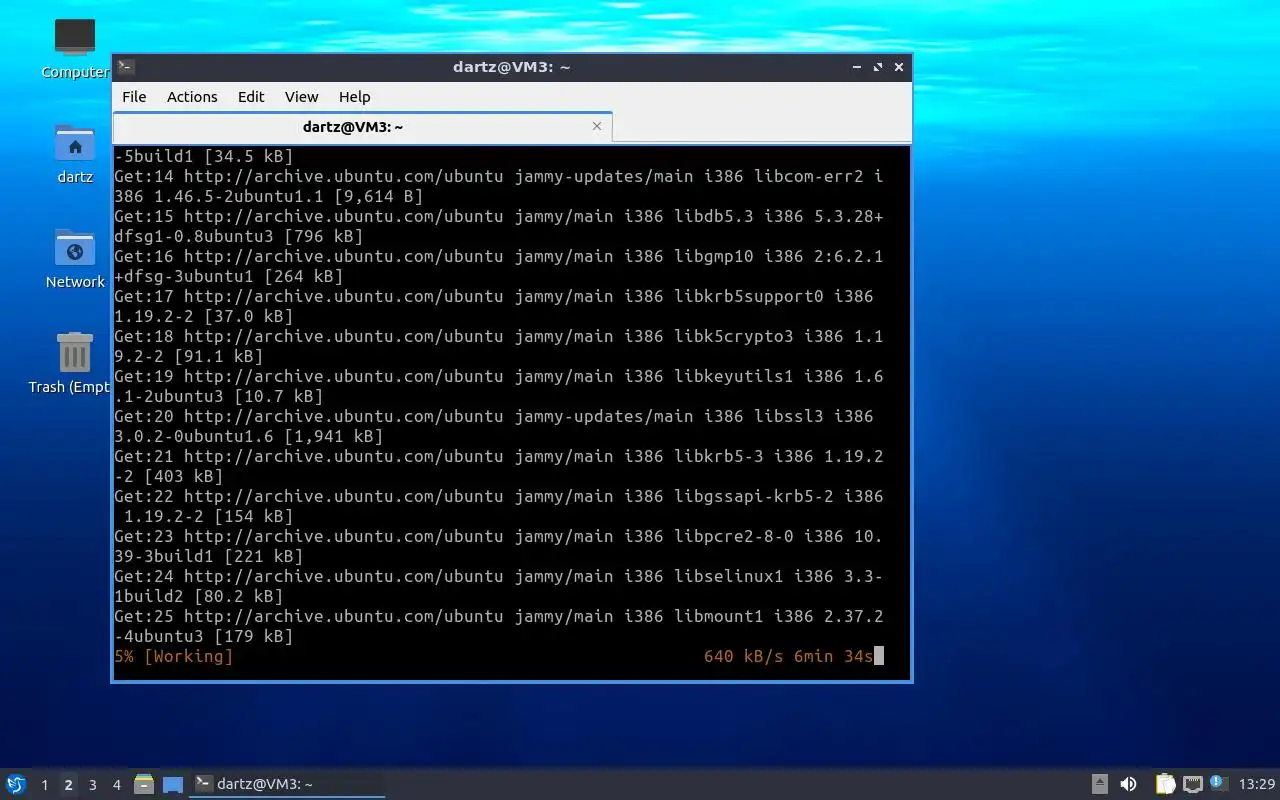Click the terminal window title bar text

pyautogui.click(x=511, y=67)
